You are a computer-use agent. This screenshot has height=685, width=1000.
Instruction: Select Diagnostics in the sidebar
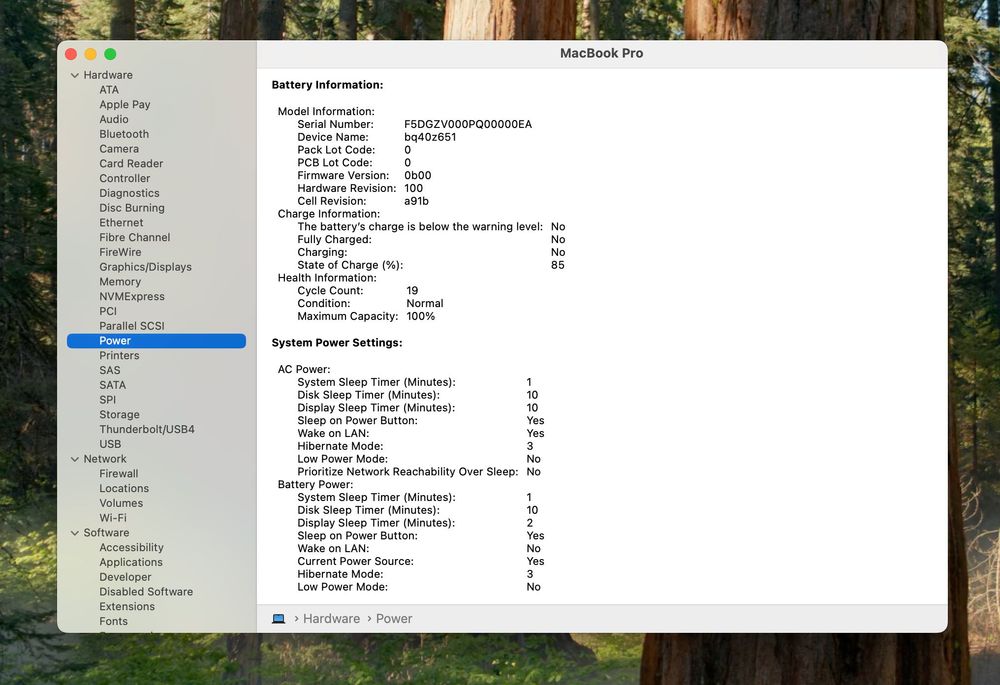coord(129,193)
